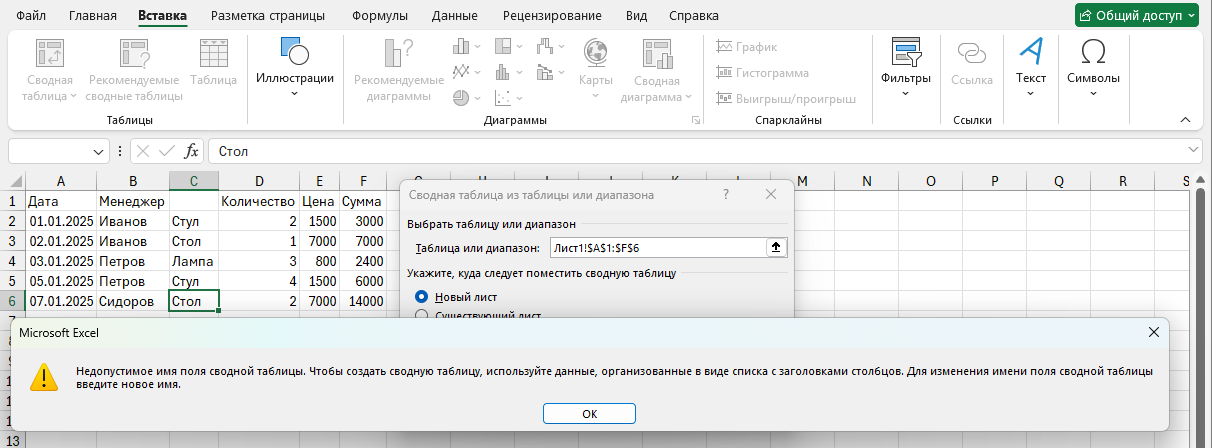Click the Выигрыш/проигрыш sparkline button

pos(786,99)
